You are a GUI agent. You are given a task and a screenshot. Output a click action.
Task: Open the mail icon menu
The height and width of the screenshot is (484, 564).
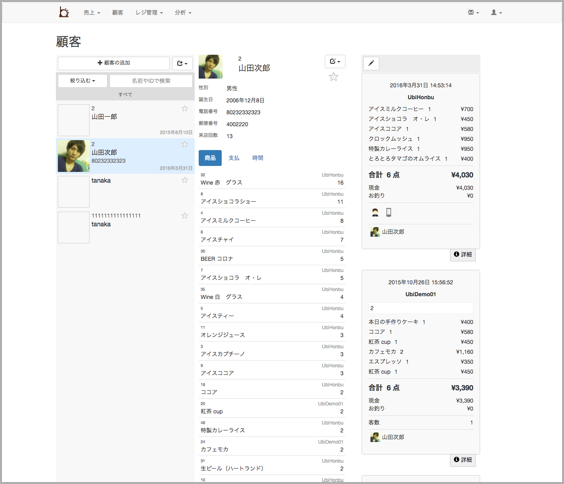(473, 13)
